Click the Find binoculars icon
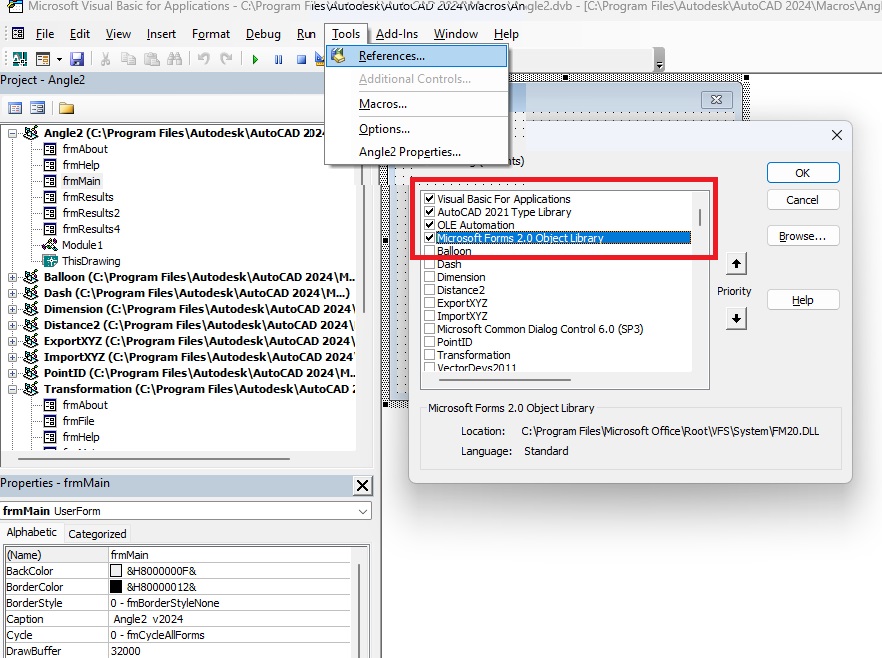Viewport: 882px width, 658px height. (177, 60)
